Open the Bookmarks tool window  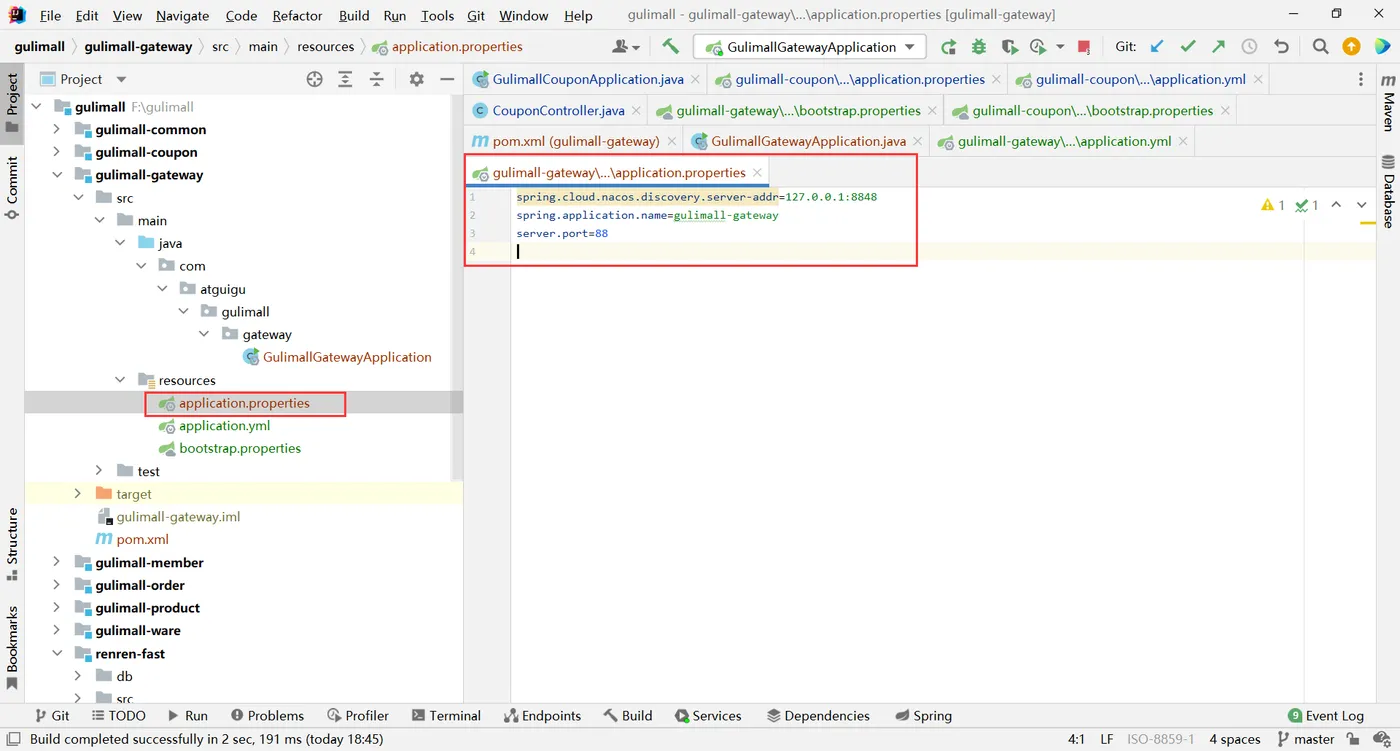click(x=12, y=648)
